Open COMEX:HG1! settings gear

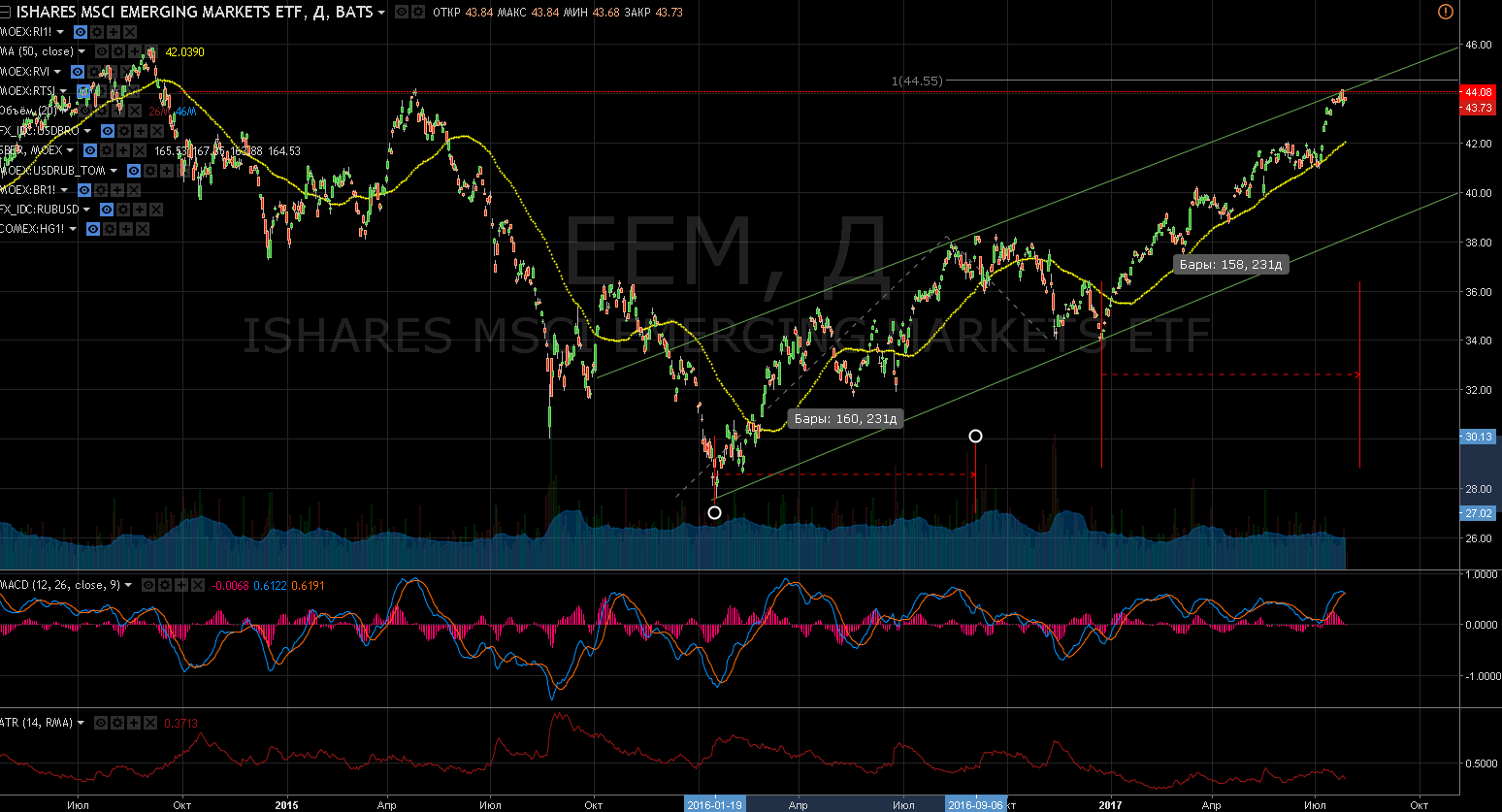point(110,229)
